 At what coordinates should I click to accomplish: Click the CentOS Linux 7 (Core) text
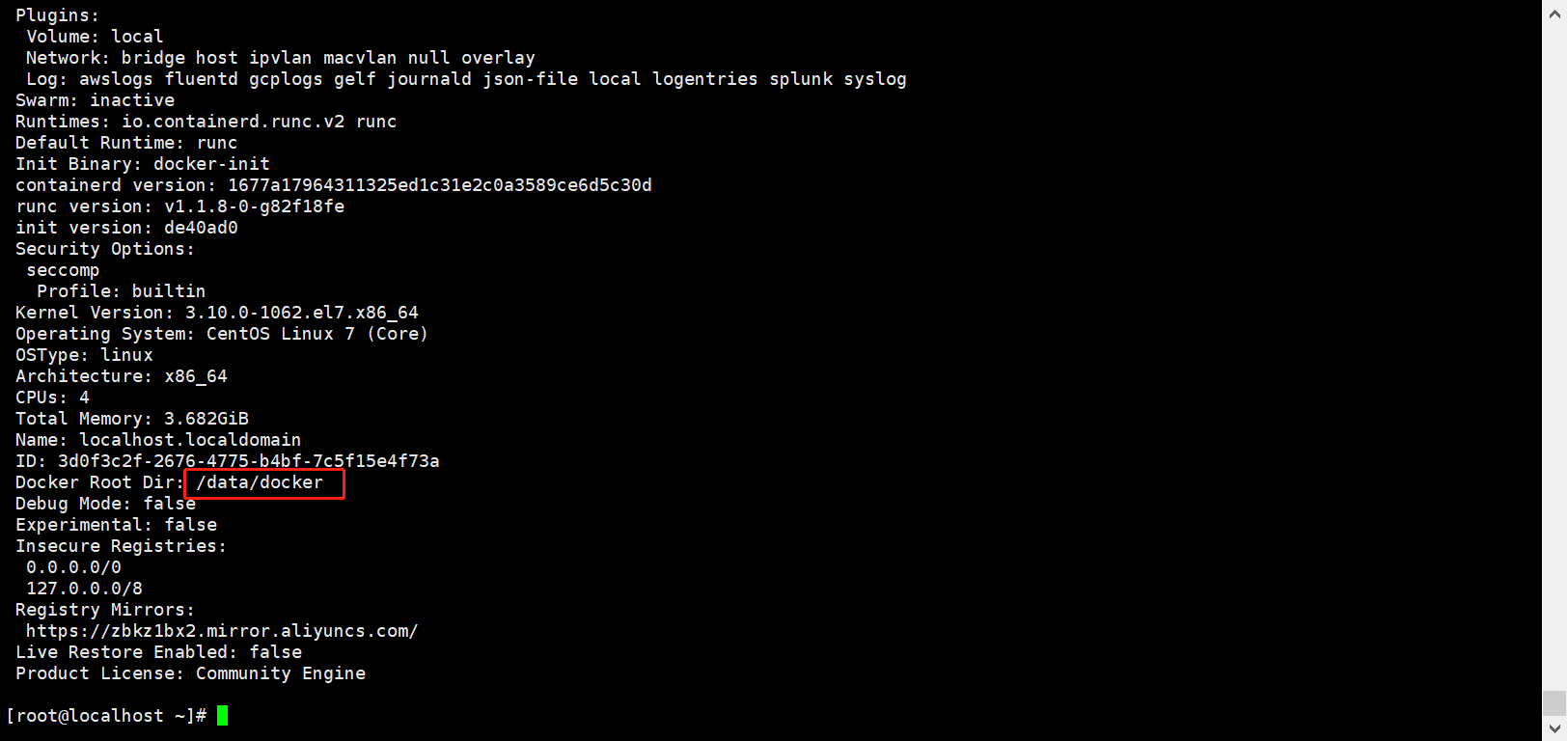[x=316, y=334]
